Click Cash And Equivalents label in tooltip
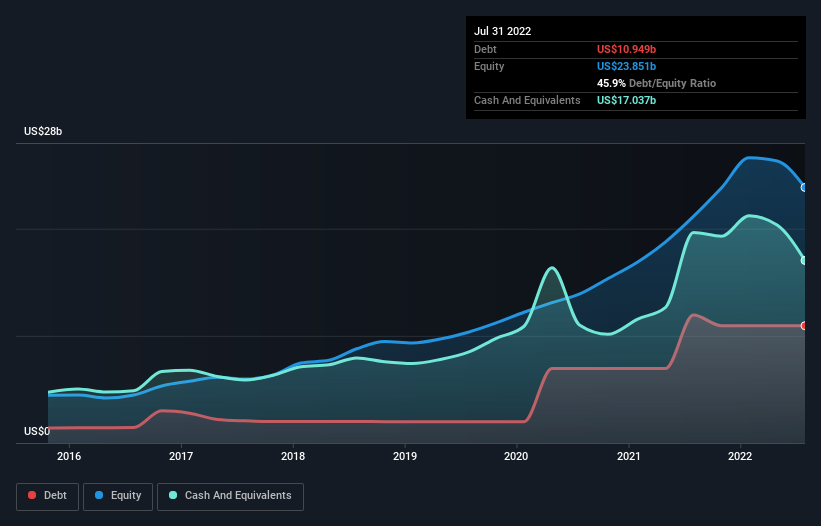The width and height of the screenshot is (821, 526). tap(527, 100)
